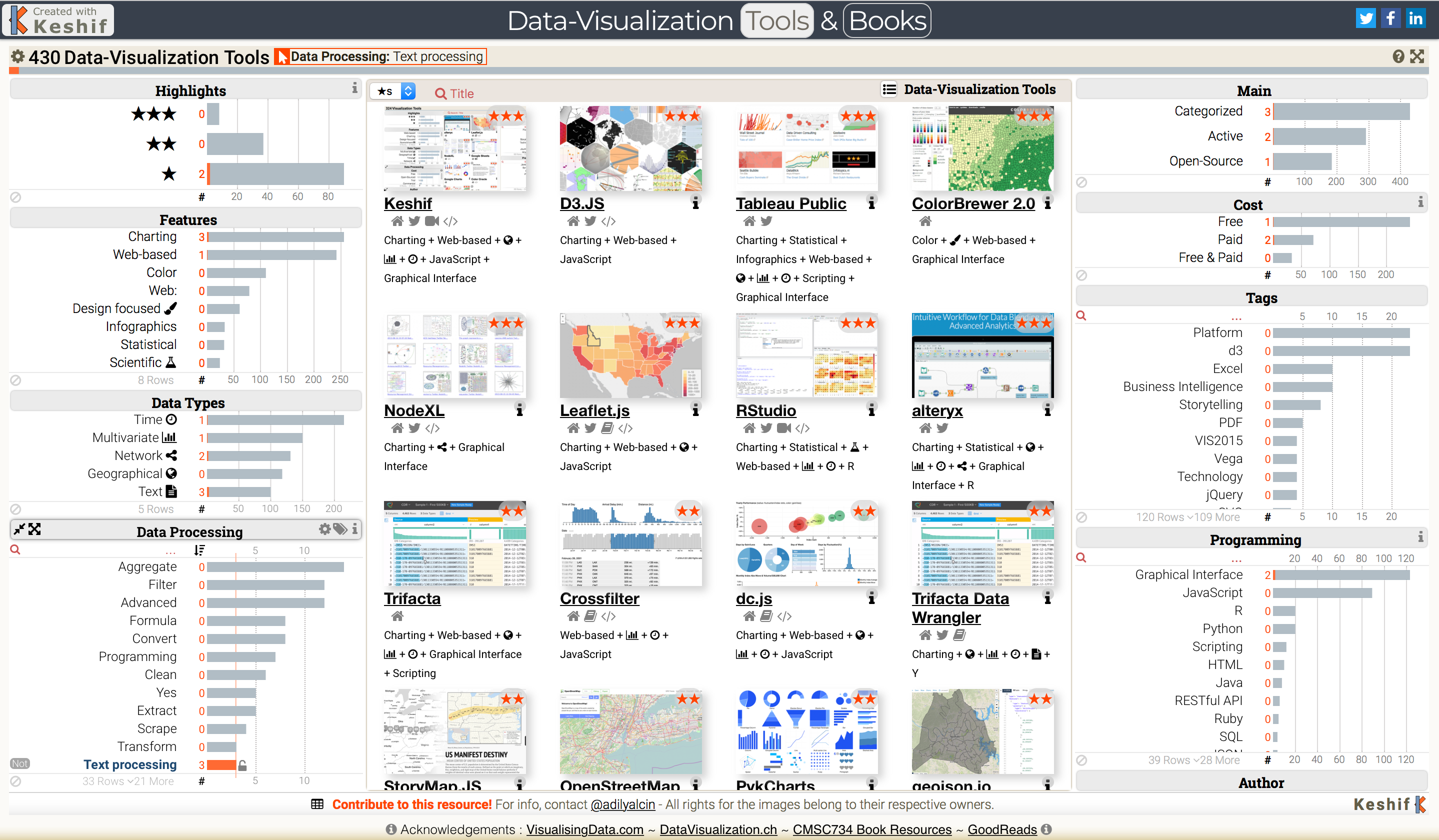Open the Tableau Public card's Twitter icon

(766, 221)
